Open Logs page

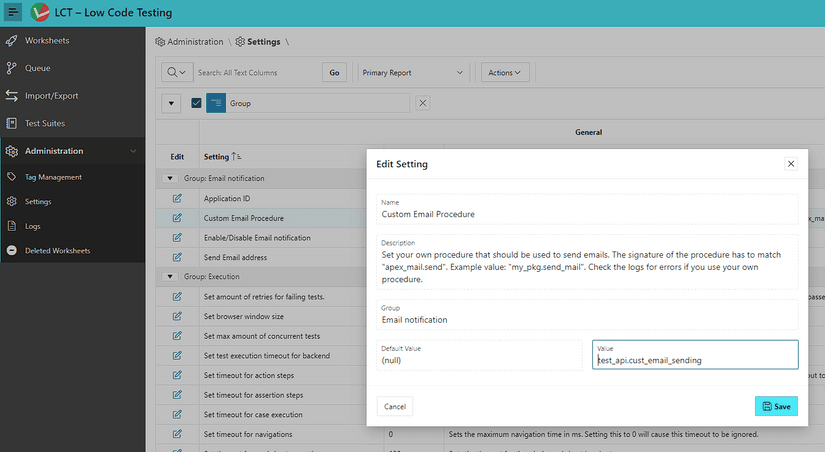(x=73, y=226)
